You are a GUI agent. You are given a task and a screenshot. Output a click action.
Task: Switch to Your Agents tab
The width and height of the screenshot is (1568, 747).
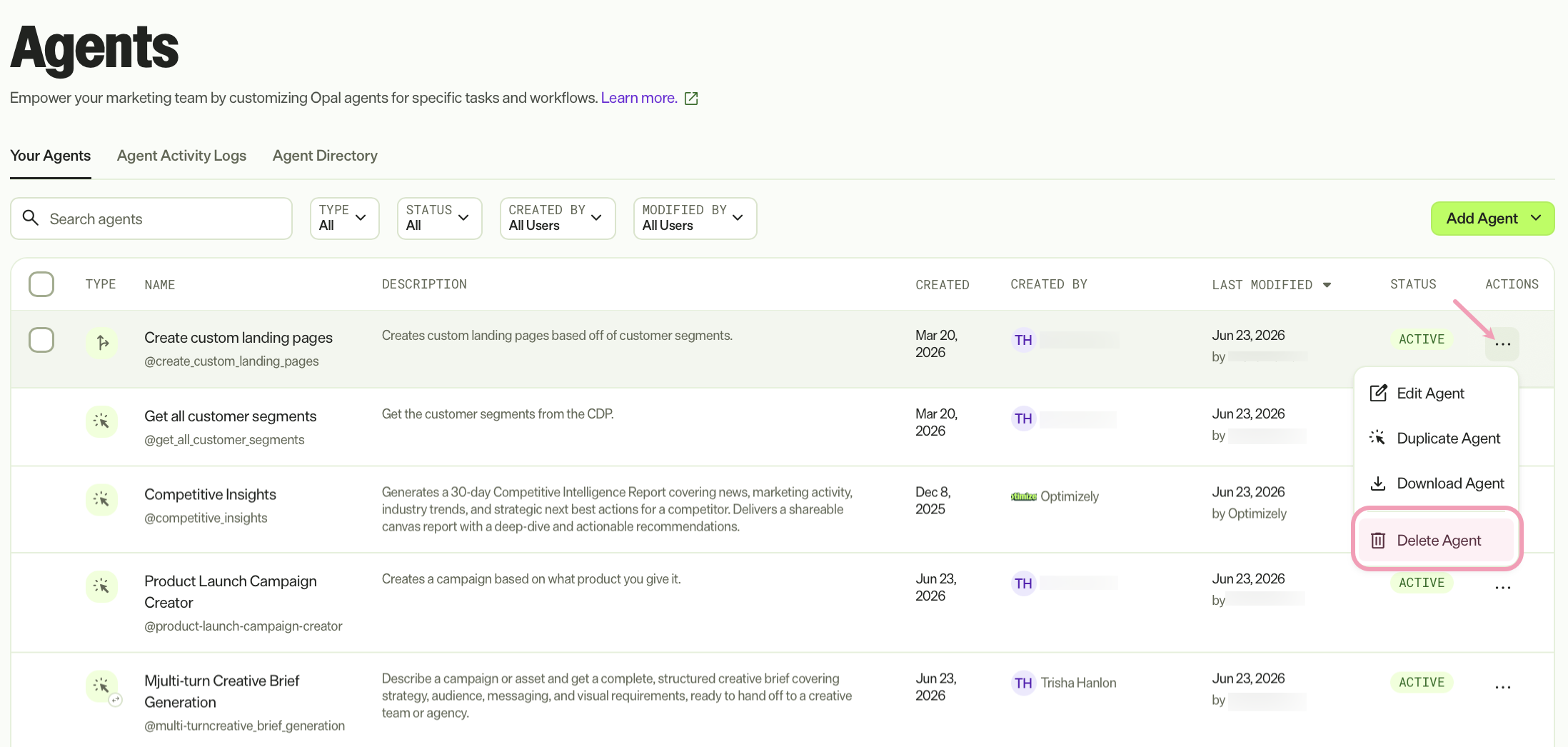point(51,156)
